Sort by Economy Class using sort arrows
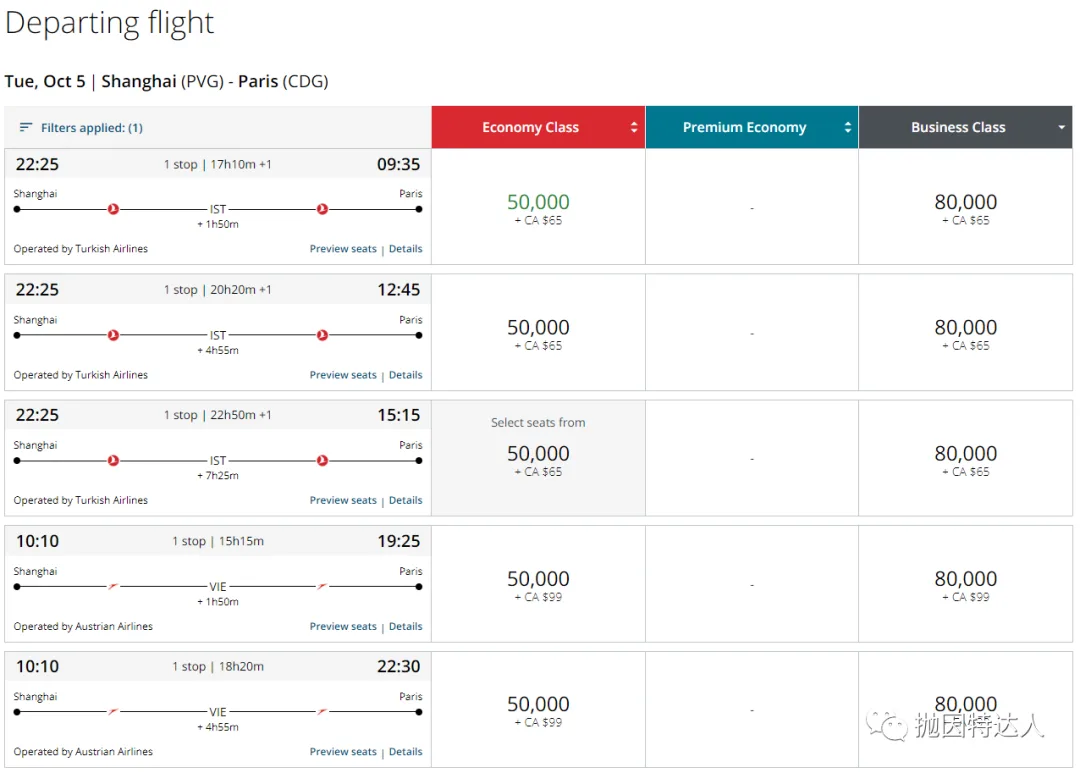Screen dimensions: 1080x773 633,128
